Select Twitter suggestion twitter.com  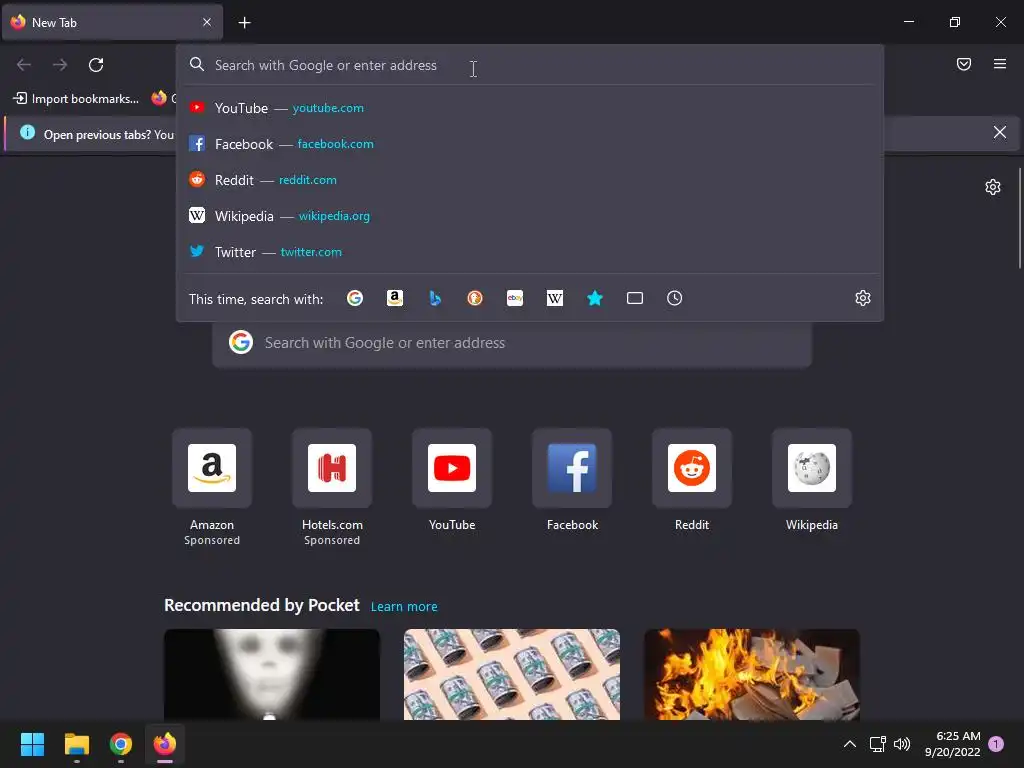point(530,251)
